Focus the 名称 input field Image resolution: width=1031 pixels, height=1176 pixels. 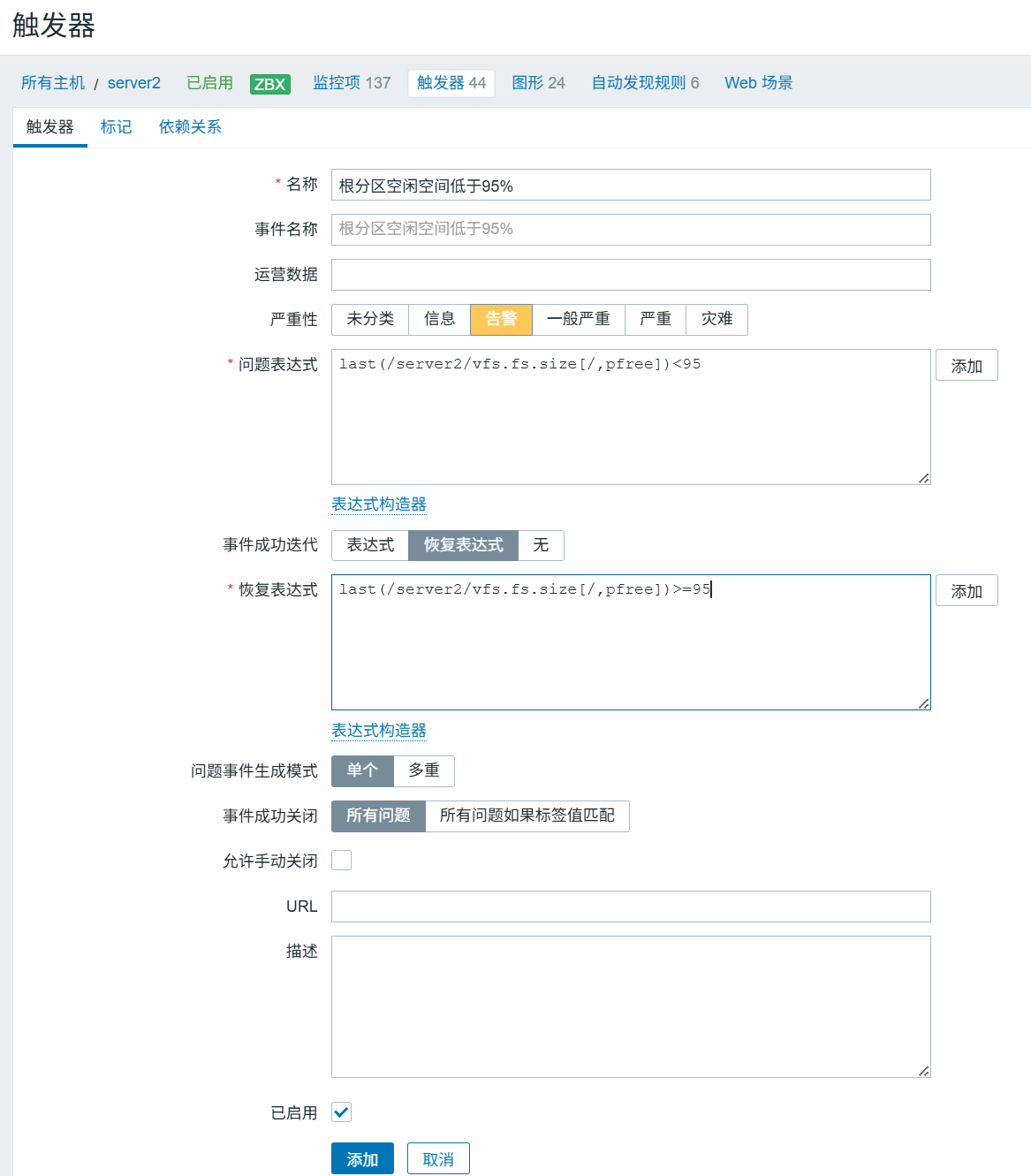(631, 186)
